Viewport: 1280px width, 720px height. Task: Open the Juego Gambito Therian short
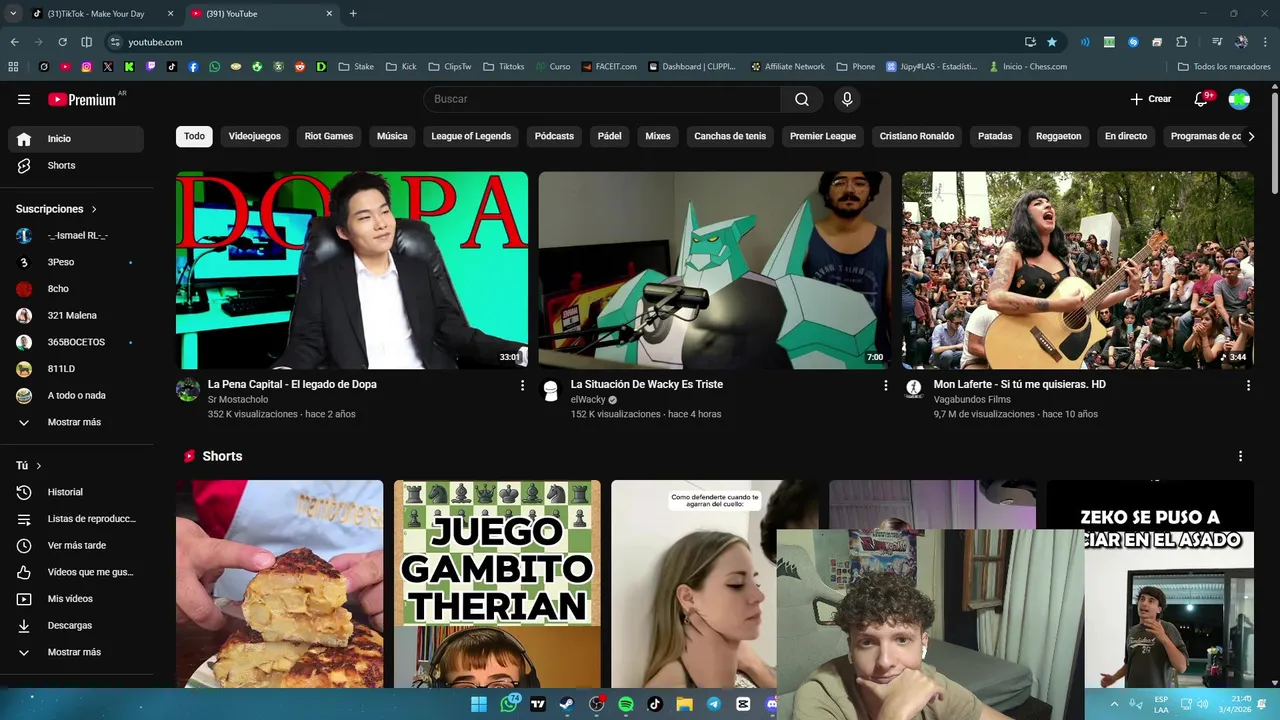(497, 584)
